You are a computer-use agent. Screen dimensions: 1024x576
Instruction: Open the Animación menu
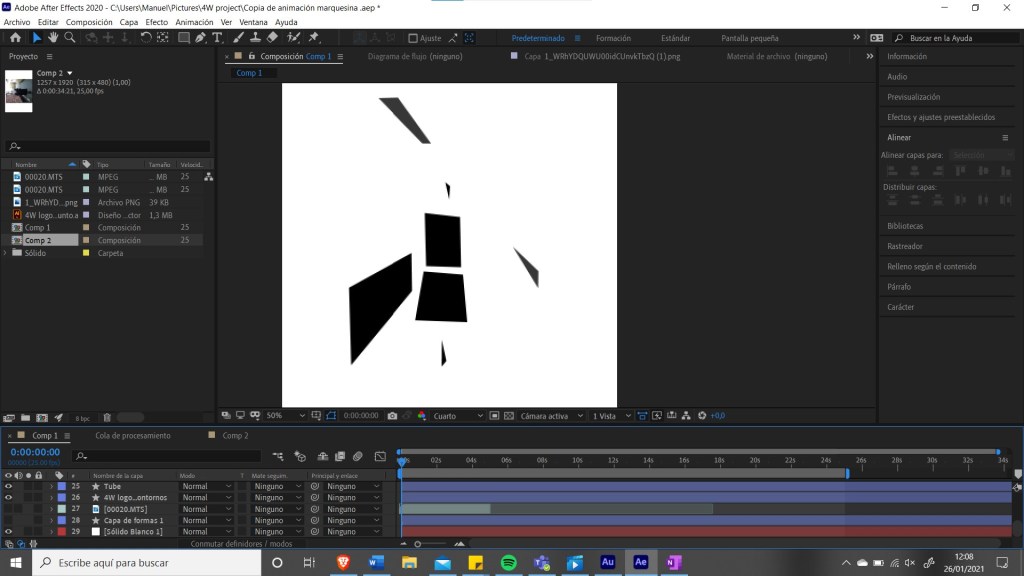194,22
